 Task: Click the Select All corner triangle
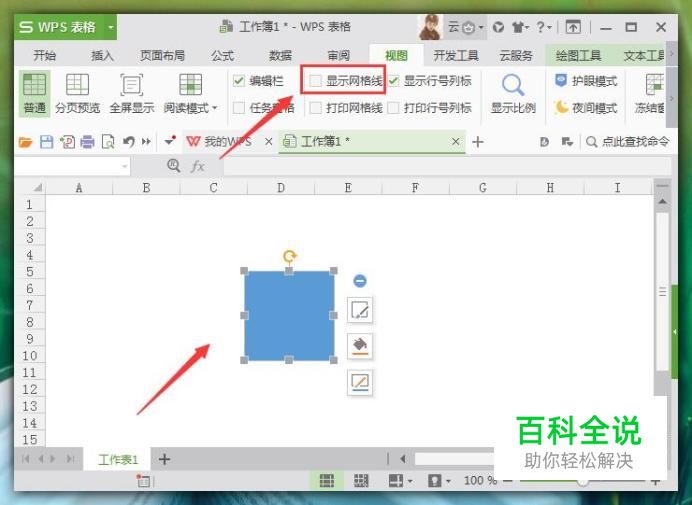tap(37, 188)
